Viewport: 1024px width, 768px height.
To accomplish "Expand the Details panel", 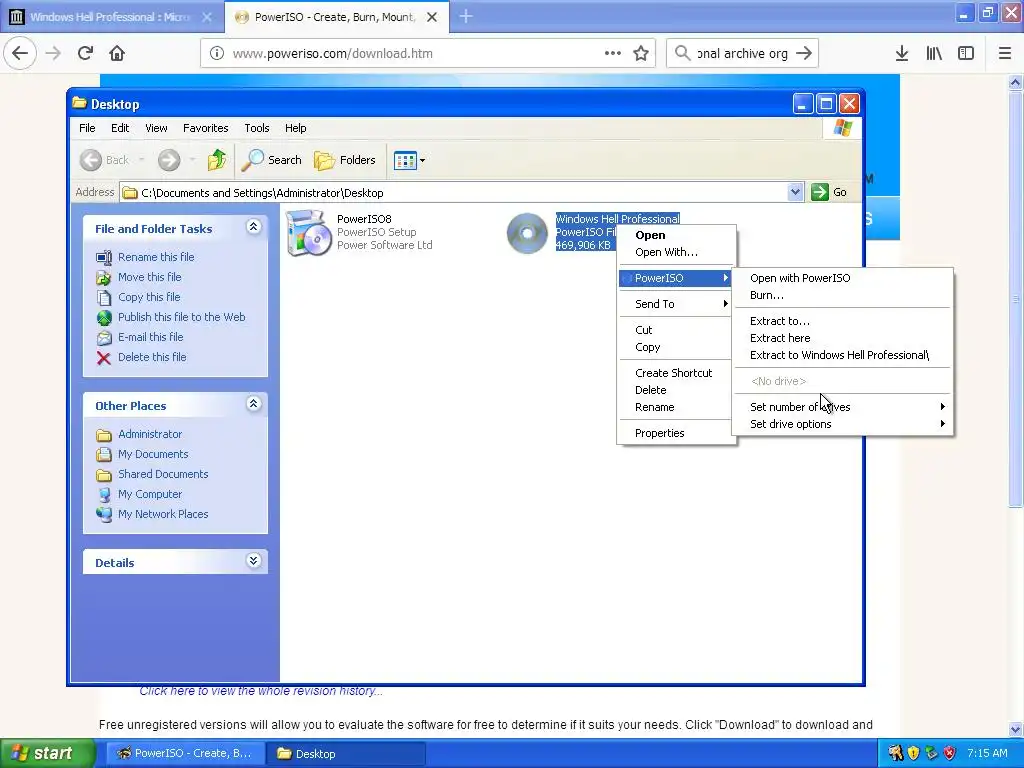I will (254, 561).
